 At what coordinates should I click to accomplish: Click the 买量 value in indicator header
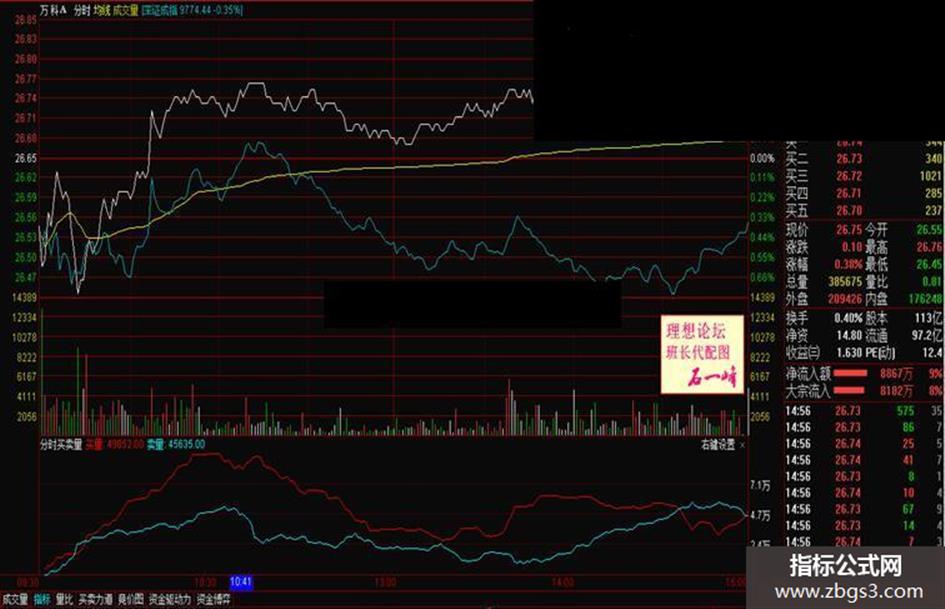click(115, 444)
